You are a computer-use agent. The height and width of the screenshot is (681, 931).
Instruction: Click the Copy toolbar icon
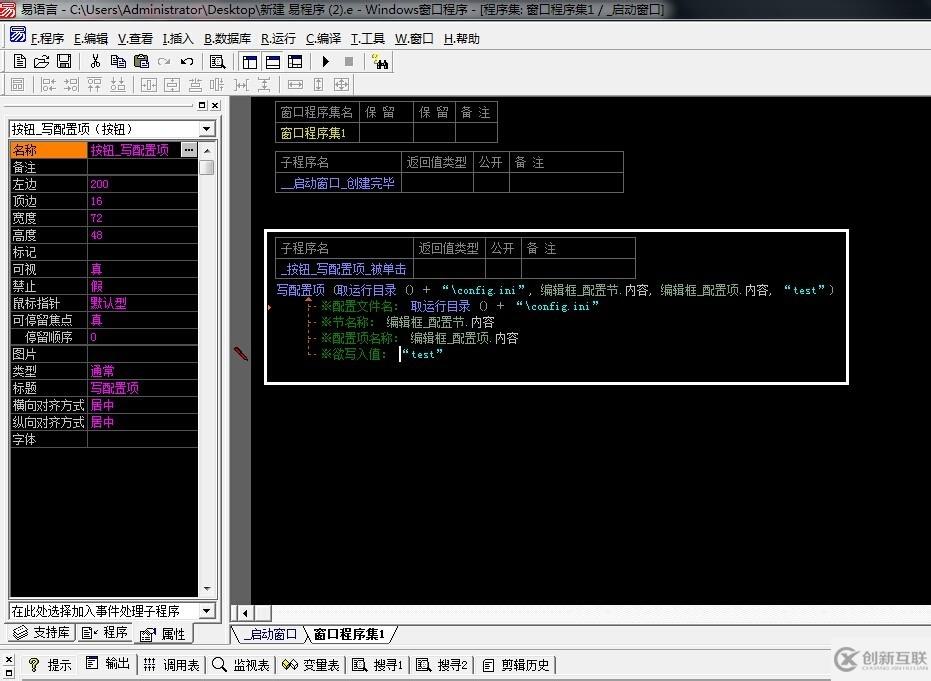pyautogui.click(x=118, y=61)
